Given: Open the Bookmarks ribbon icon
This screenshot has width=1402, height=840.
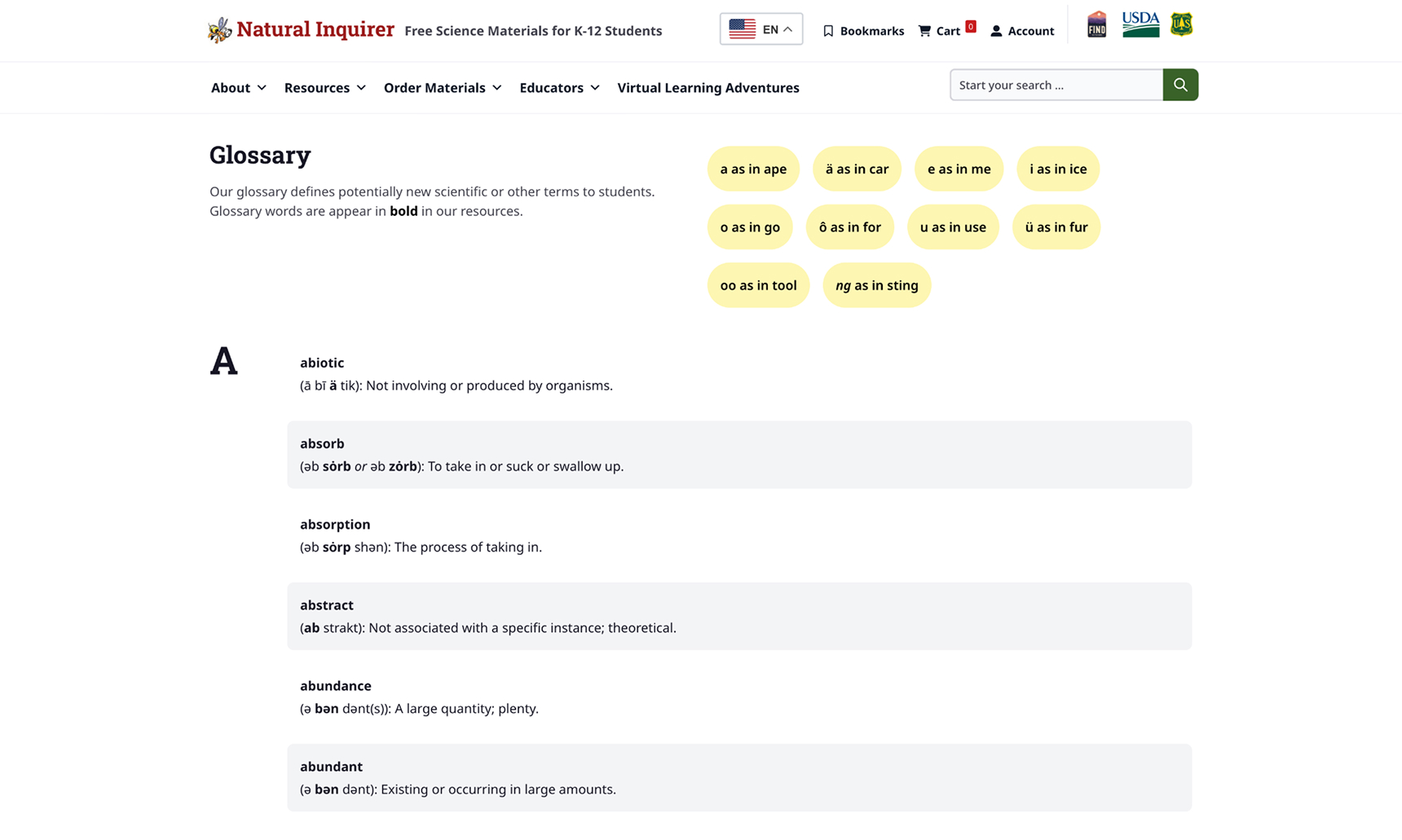Looking at the screenshot, I should (828, 31).
